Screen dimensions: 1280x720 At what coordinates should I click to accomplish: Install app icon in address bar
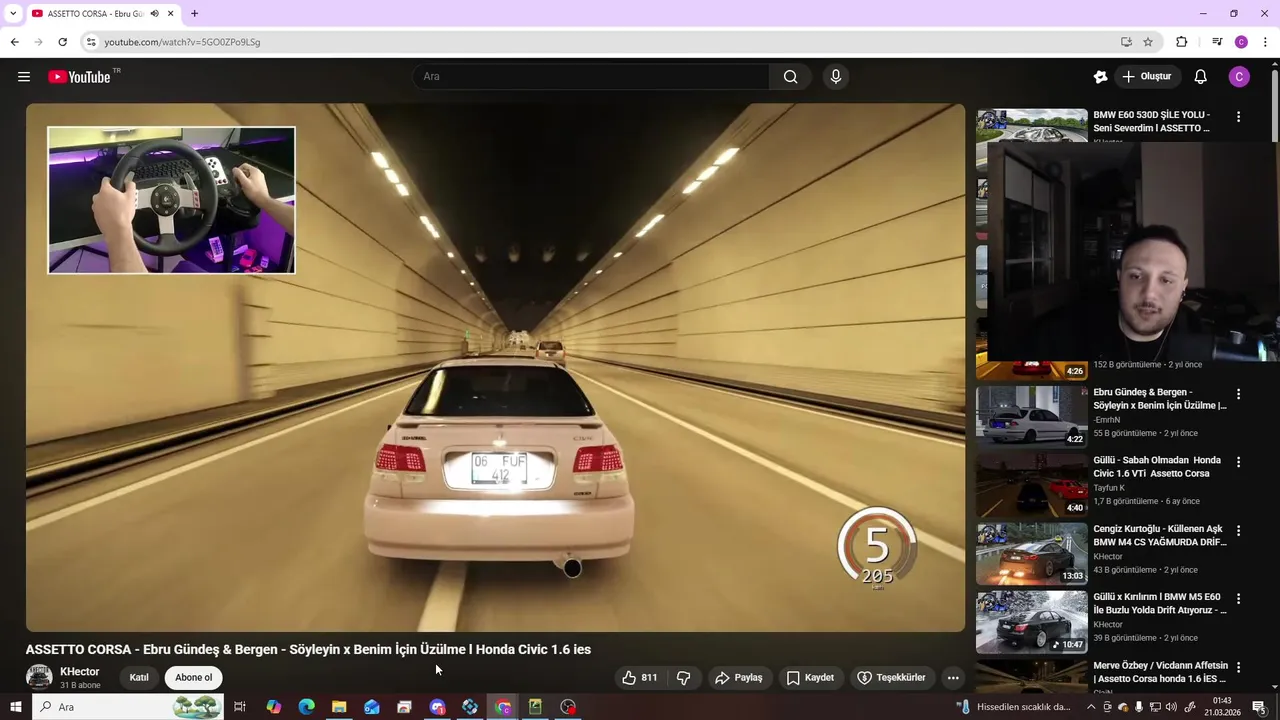coord(1126,42)
